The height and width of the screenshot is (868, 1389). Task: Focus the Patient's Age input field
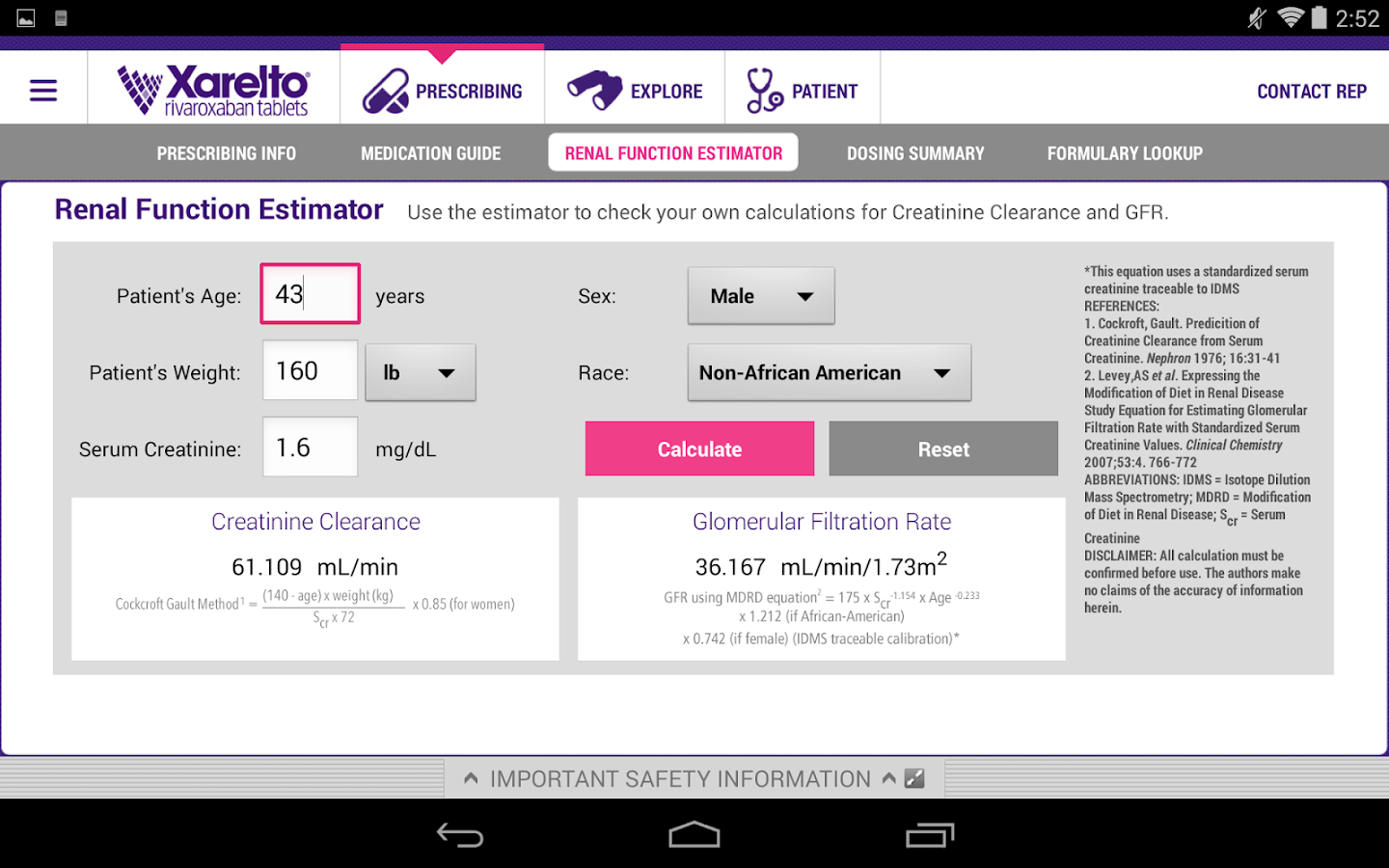click(311, 293)
